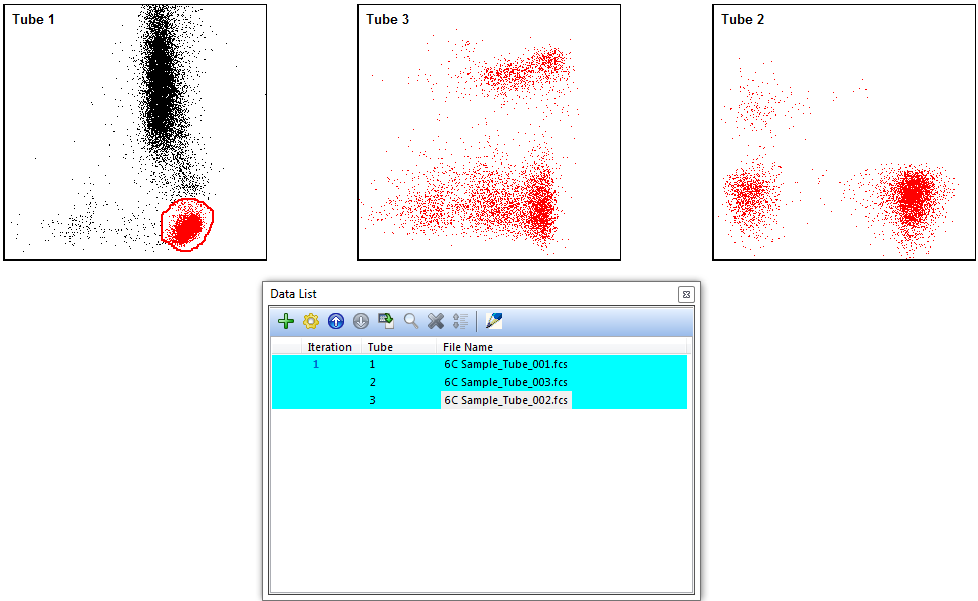
Task: Click the File Name column header
Action: tap(468, 347)
